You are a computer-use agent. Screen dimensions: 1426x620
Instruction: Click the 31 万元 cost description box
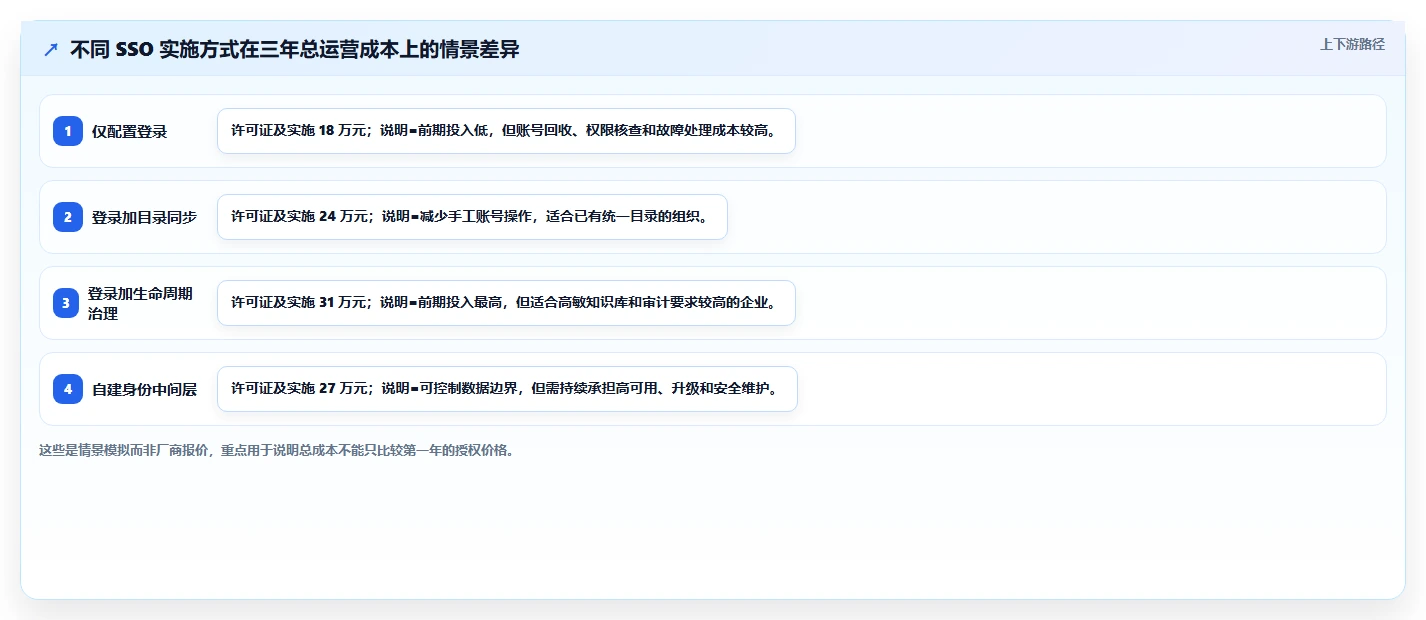(506, 303)
